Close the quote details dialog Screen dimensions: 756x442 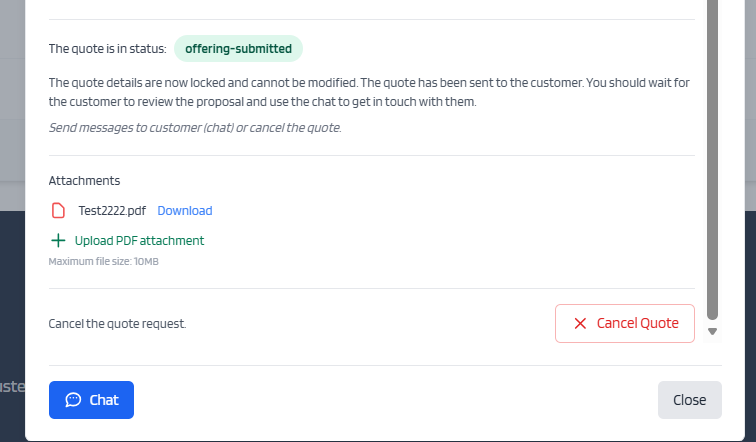point(689,400)
